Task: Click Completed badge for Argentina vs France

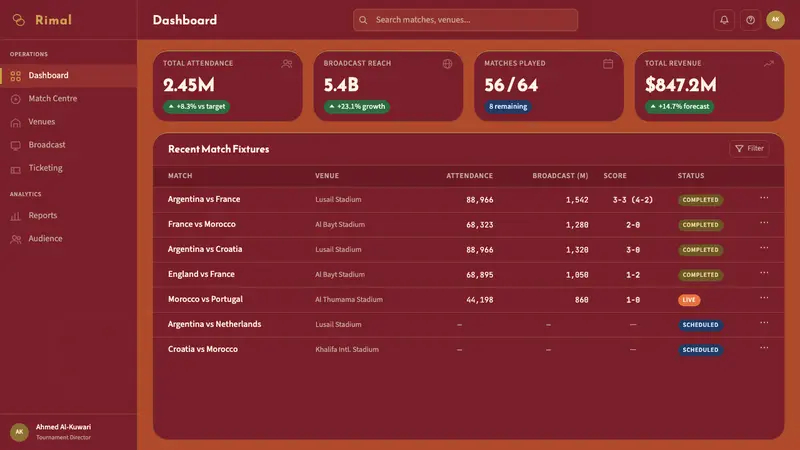Action: [x=701, y=200]
